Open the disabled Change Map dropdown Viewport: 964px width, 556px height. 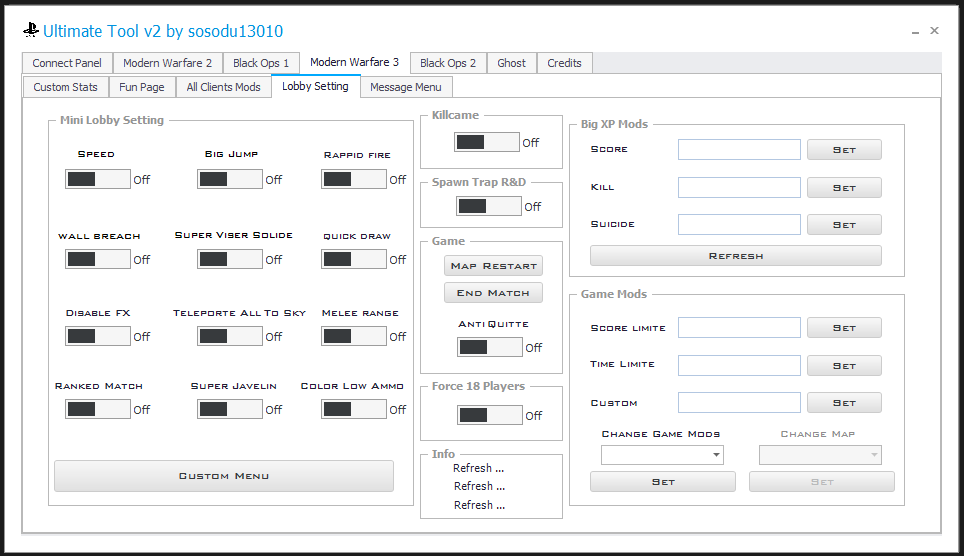click(820, 455)
